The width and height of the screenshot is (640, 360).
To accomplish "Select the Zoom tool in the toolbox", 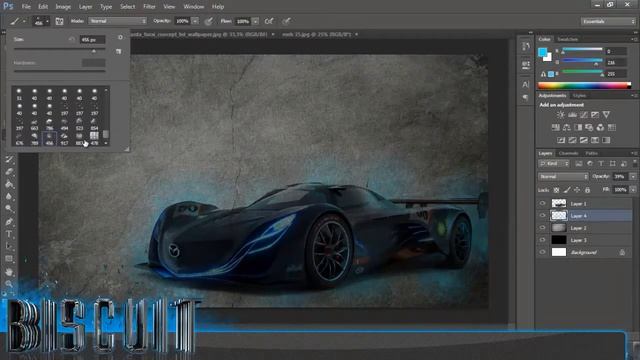I will 9,284.
